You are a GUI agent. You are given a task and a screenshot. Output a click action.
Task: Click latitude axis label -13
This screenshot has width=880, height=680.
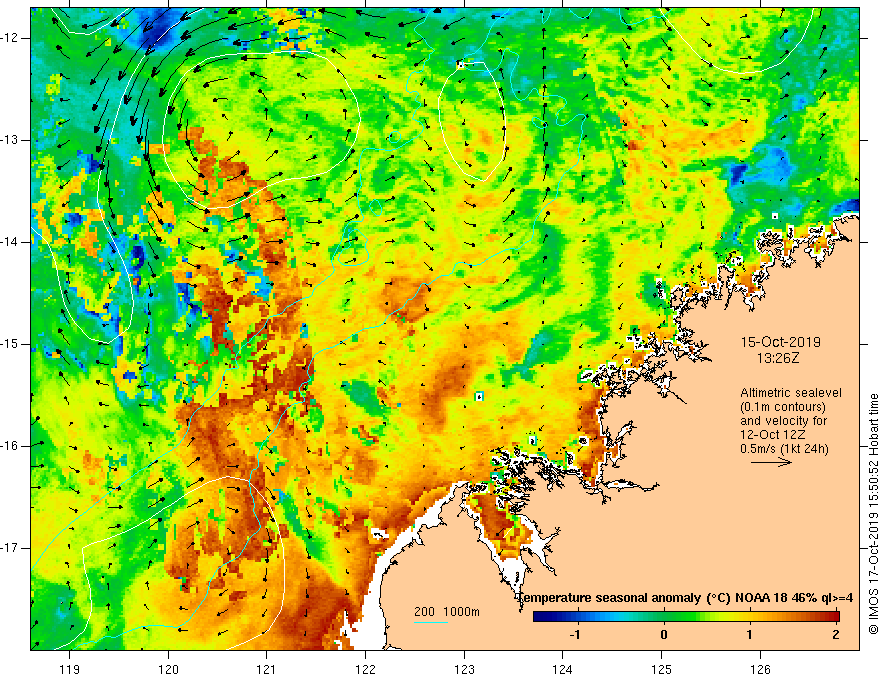[11, 140]
